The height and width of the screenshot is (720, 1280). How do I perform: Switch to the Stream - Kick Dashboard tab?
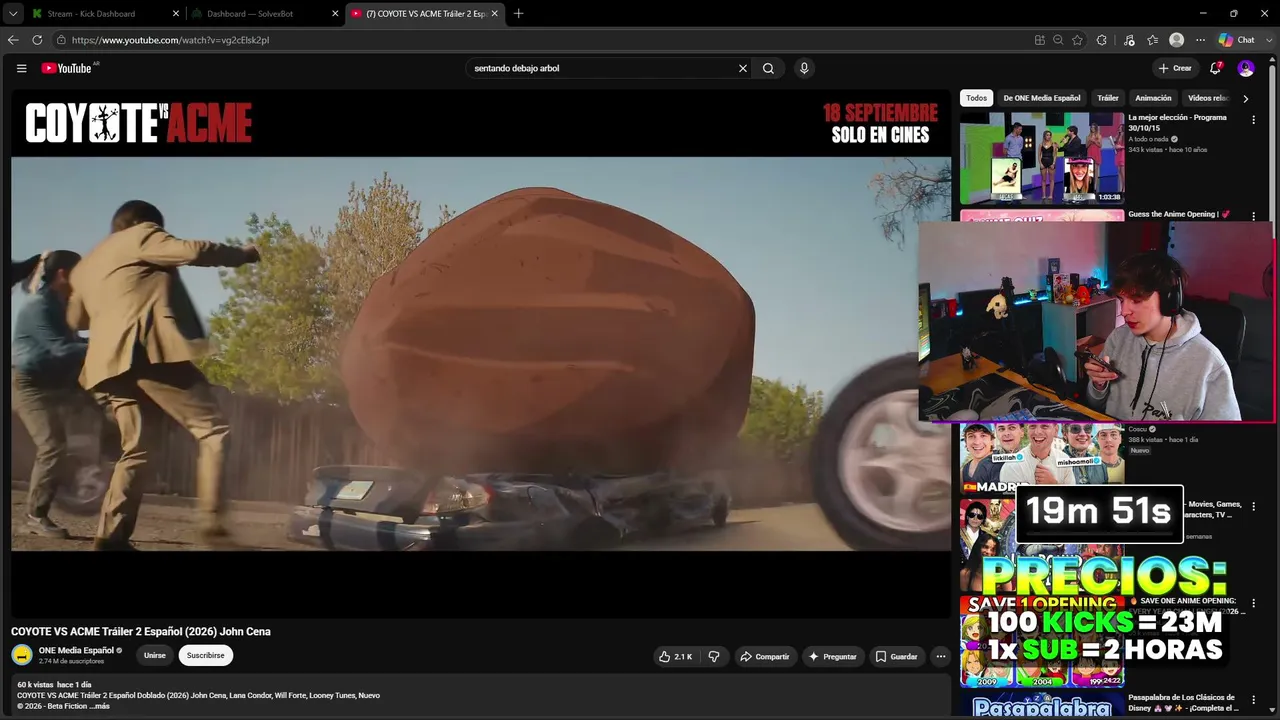pos(104,14)
